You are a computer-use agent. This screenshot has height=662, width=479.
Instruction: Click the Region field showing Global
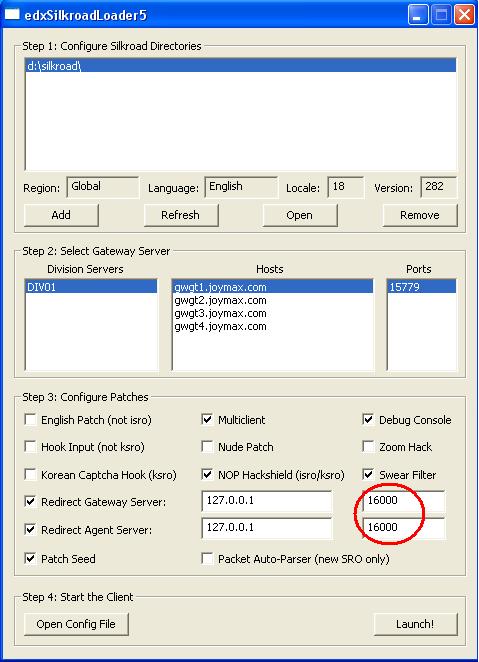[x=103, y=187]
